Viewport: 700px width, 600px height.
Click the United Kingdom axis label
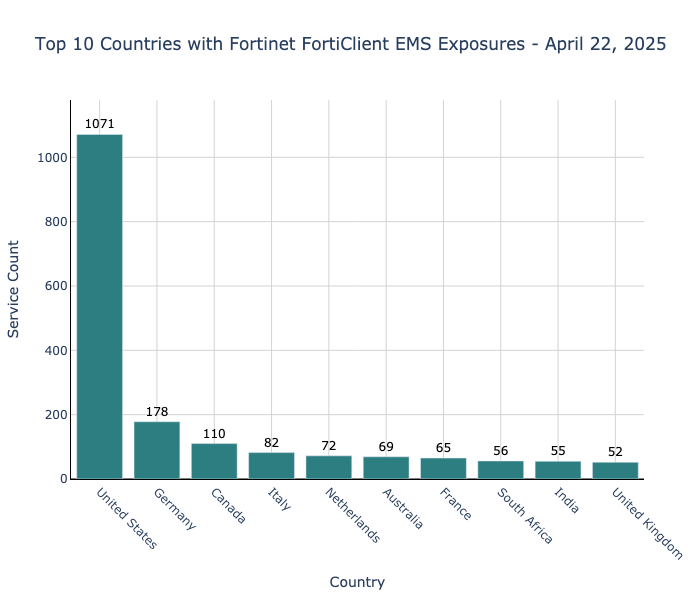[647, 524]
